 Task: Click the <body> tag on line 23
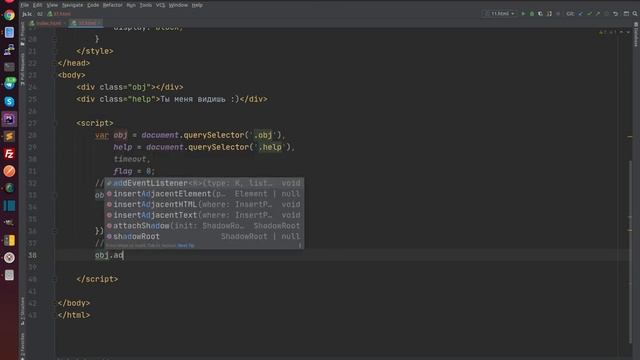pos(71,76)
